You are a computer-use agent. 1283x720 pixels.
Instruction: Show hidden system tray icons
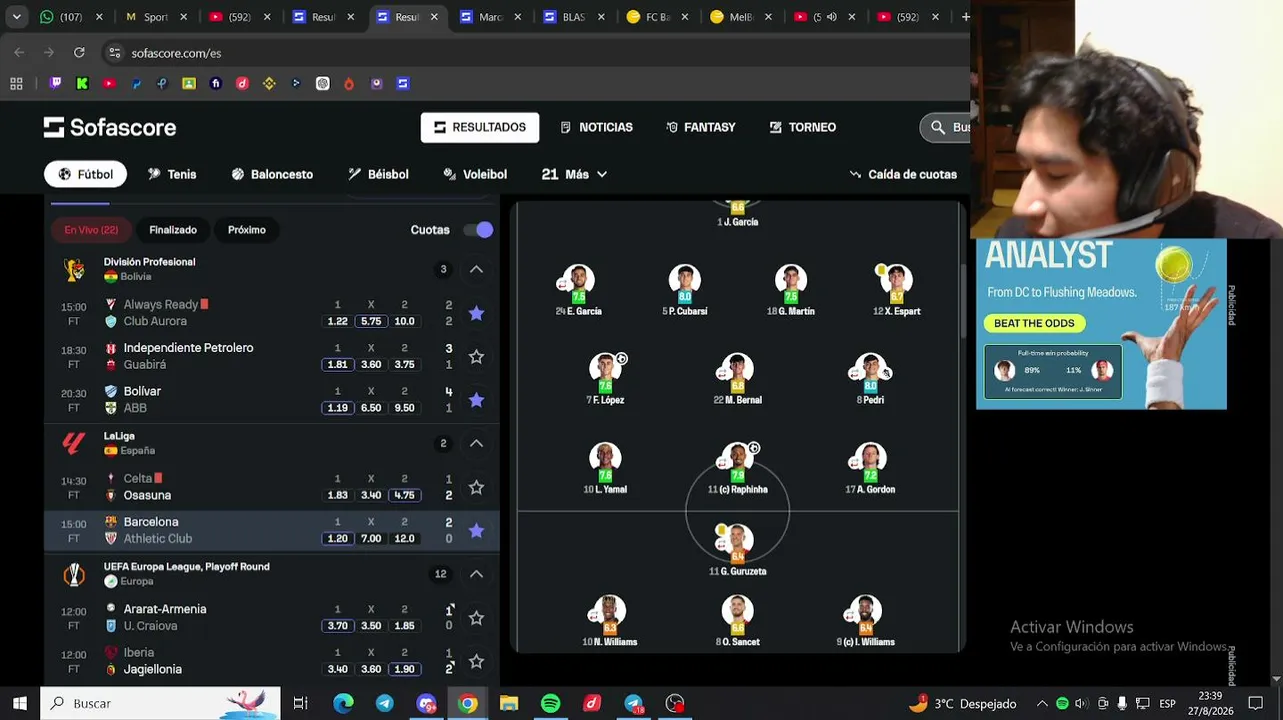[x=1042, y=703]
